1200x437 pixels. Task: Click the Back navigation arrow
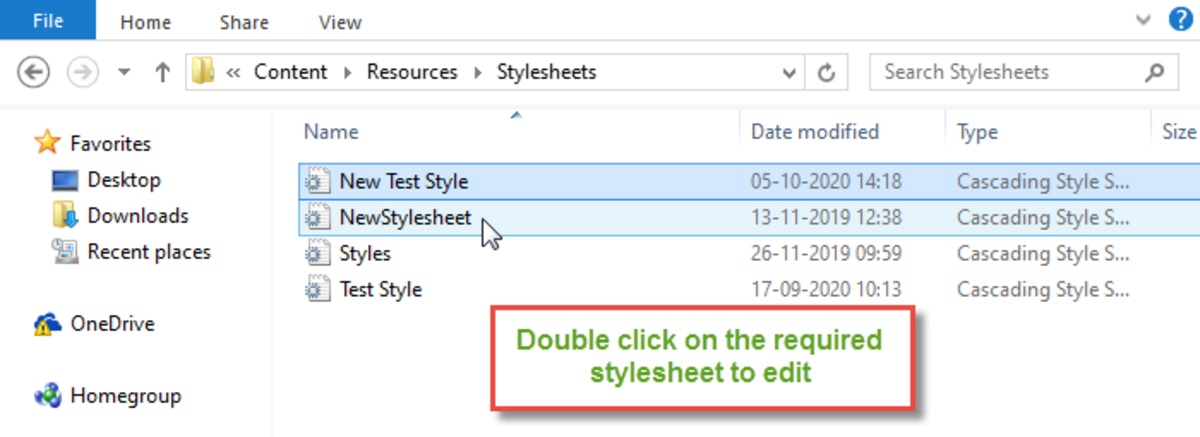pos(34,72)
